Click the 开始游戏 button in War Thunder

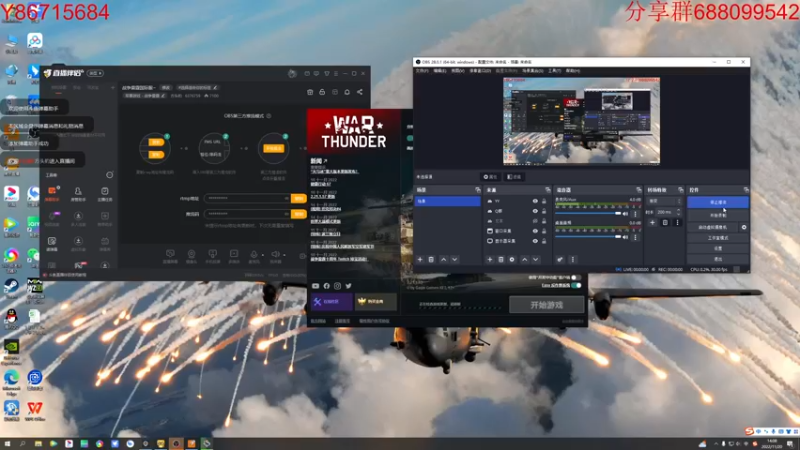tap(546, 305)
